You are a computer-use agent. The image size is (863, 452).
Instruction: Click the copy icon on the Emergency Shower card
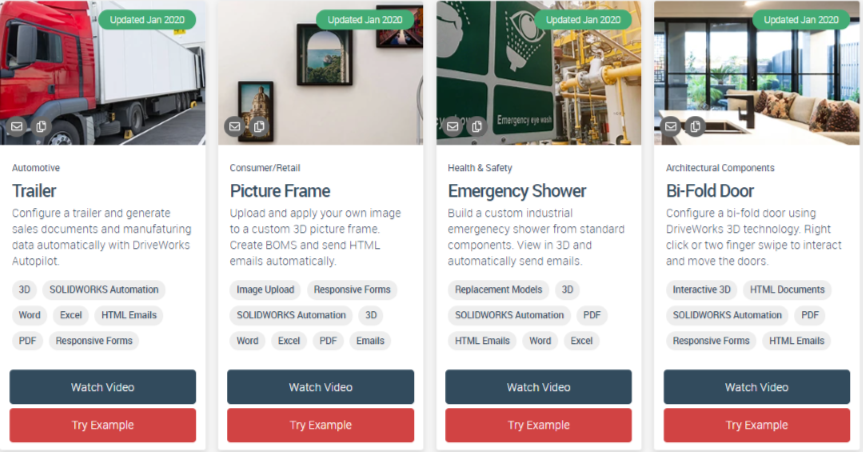(477, 127)
